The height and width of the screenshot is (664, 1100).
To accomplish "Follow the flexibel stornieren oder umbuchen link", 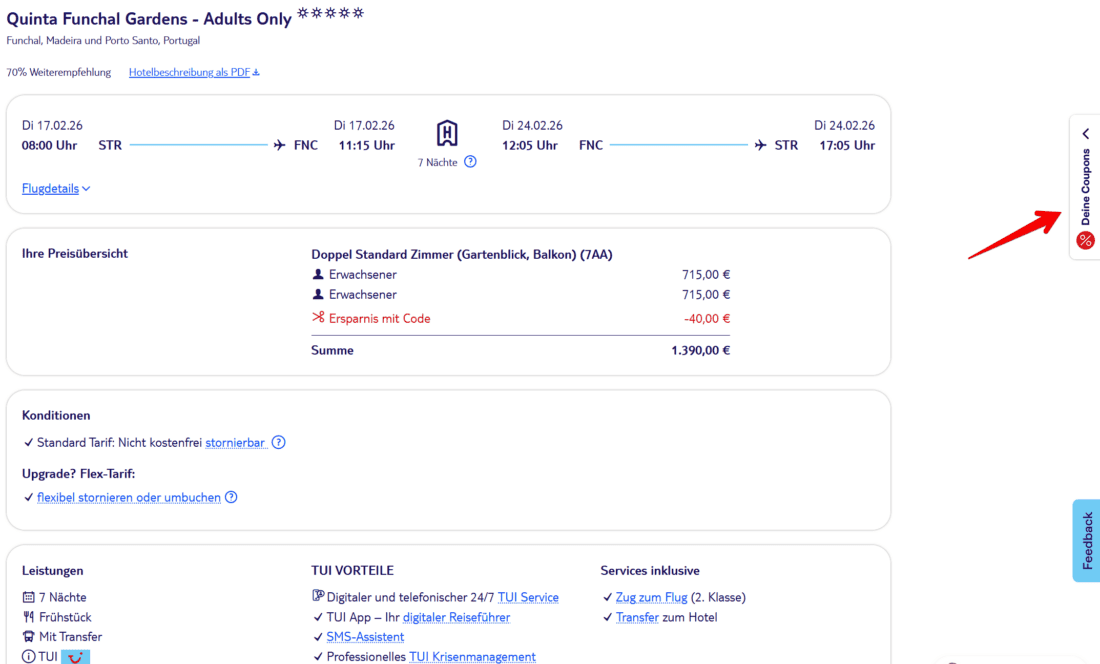I will point(129,497).
